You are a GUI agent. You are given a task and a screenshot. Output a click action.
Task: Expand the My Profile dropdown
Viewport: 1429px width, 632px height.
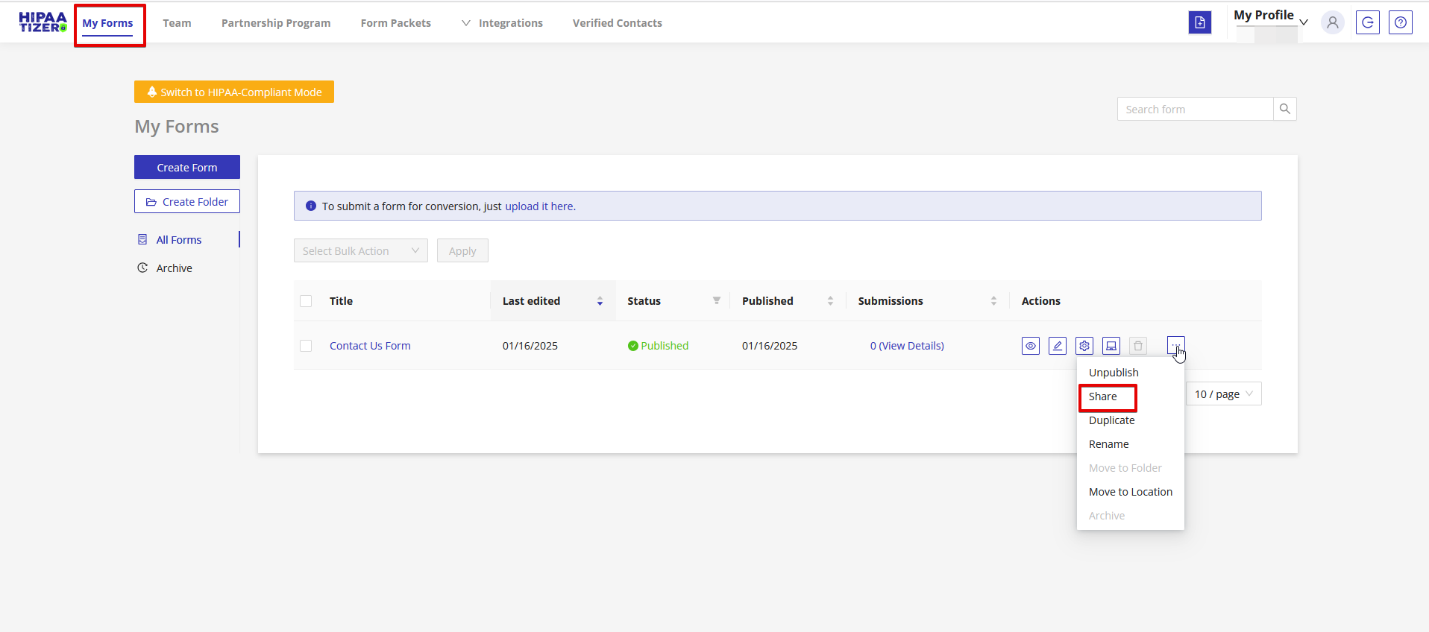coord(1270,17)
